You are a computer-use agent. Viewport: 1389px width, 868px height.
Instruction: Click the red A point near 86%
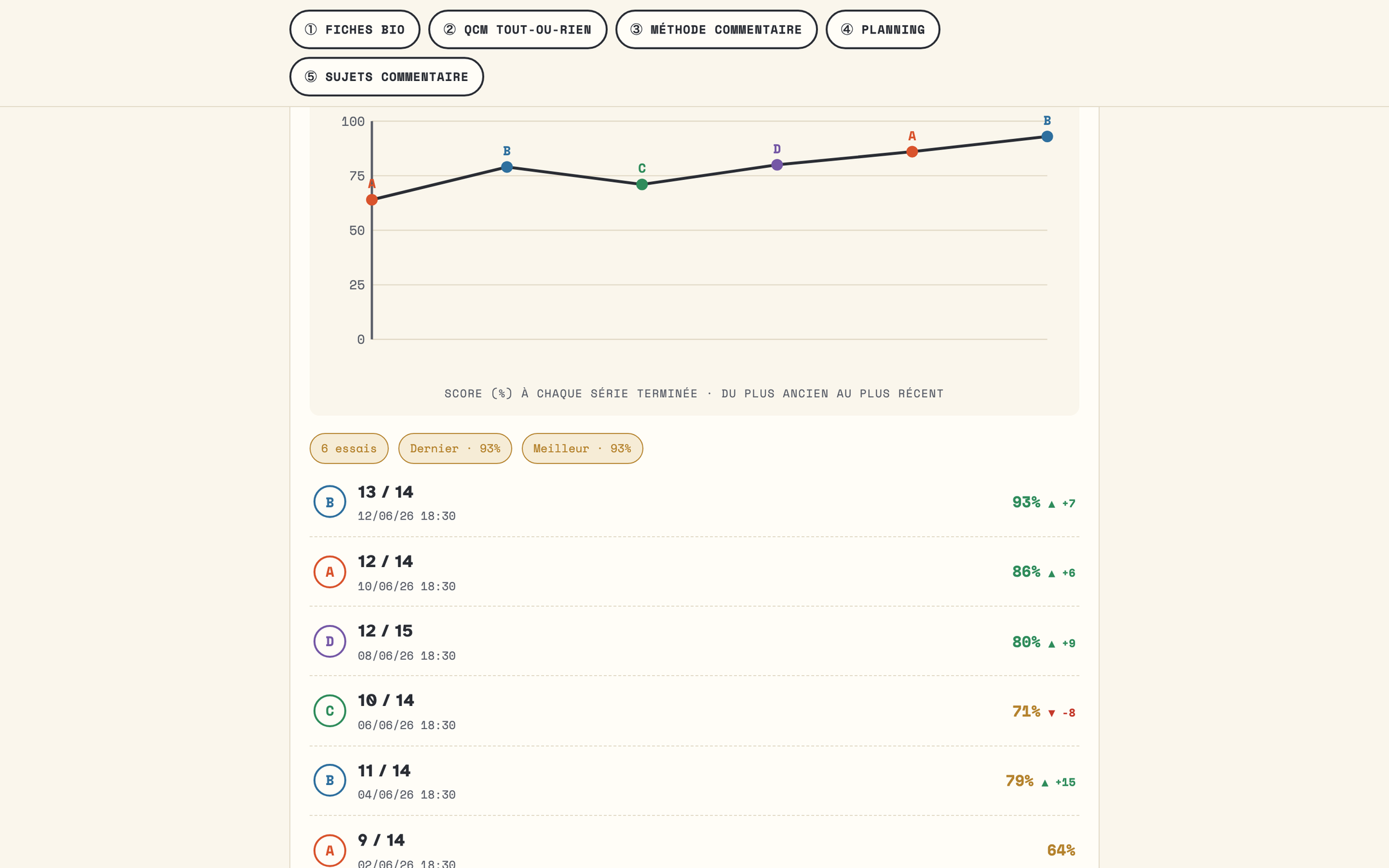[912, 152]
